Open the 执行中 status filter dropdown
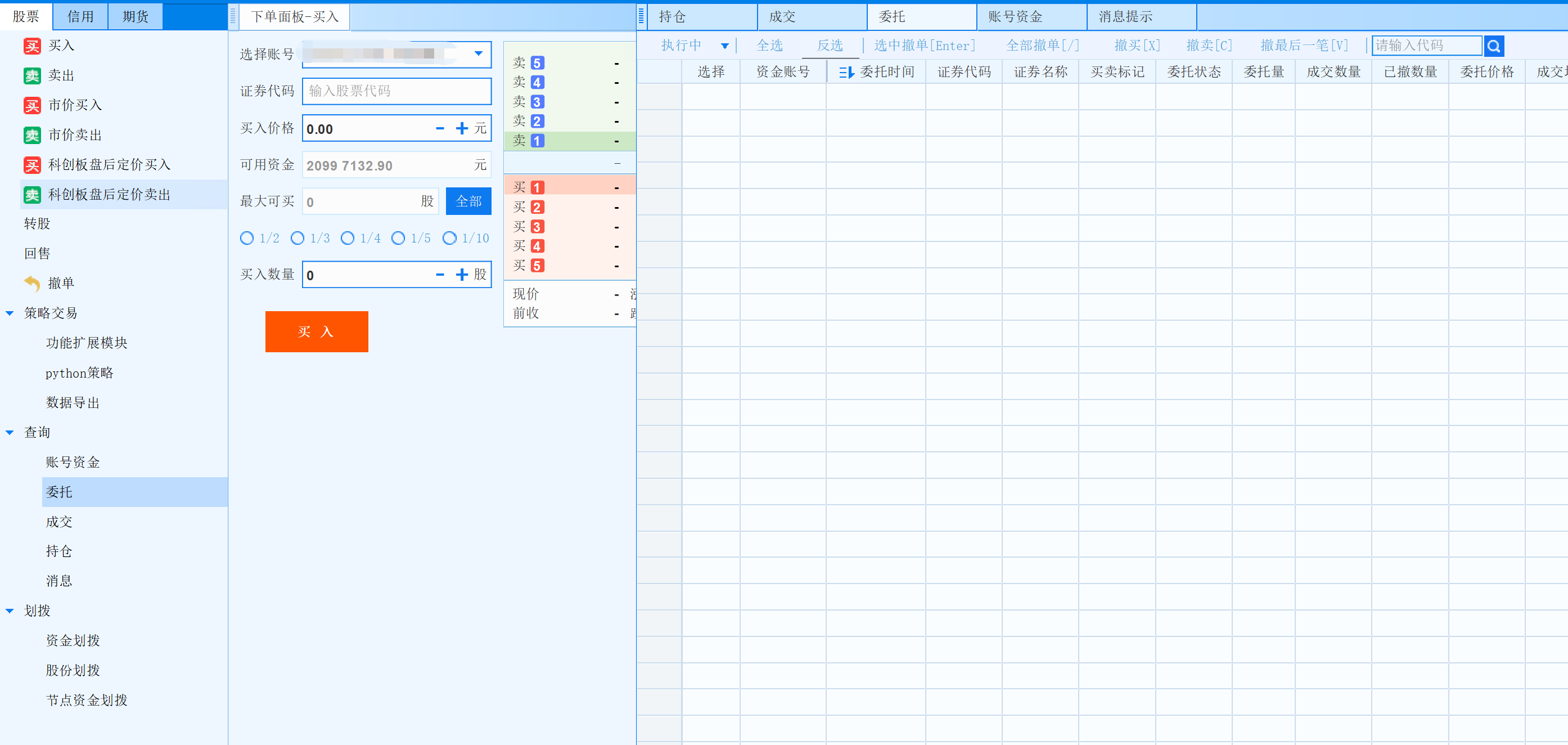This screenshot has width=1568, height=745. 724,46
